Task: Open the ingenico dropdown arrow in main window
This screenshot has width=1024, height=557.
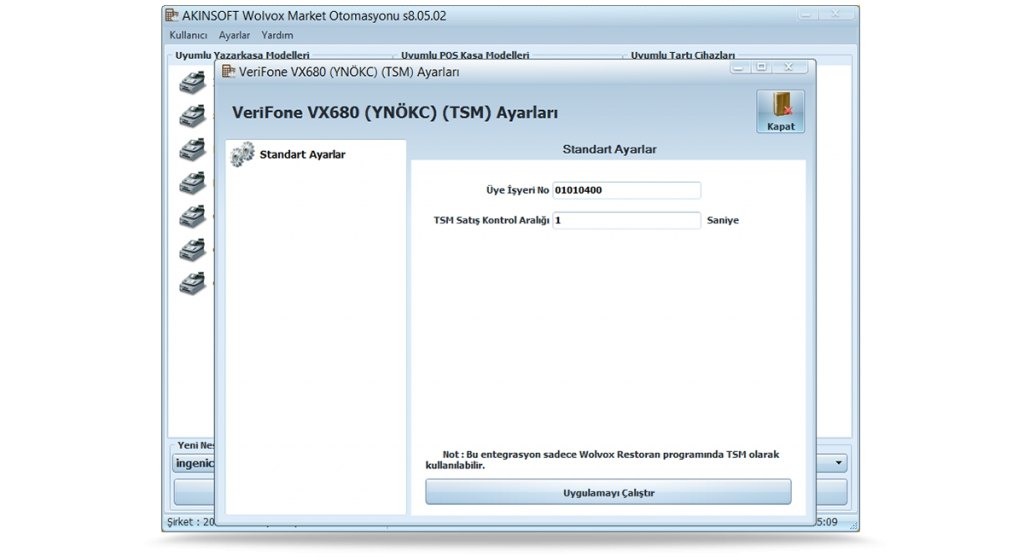Action: pos(839,463)
